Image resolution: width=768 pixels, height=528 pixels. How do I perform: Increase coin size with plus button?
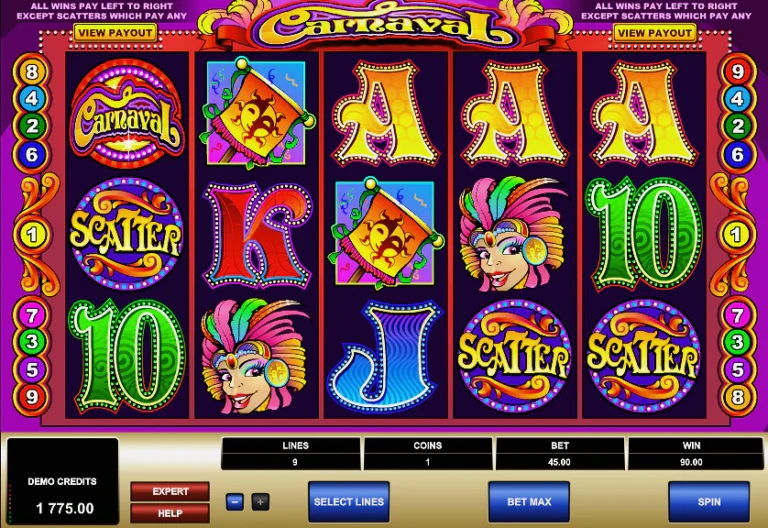click(x=260, y=502)
